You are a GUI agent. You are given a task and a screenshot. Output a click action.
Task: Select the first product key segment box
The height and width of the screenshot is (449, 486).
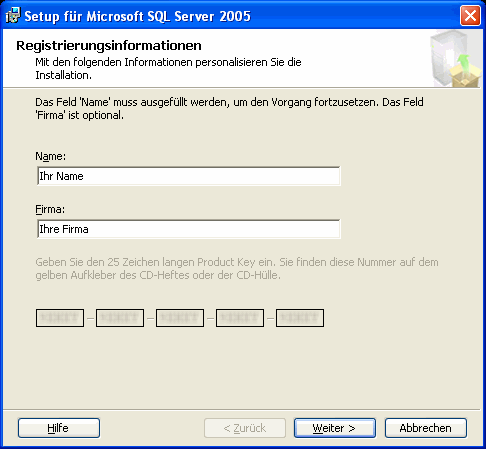click(x=60, y=318)
